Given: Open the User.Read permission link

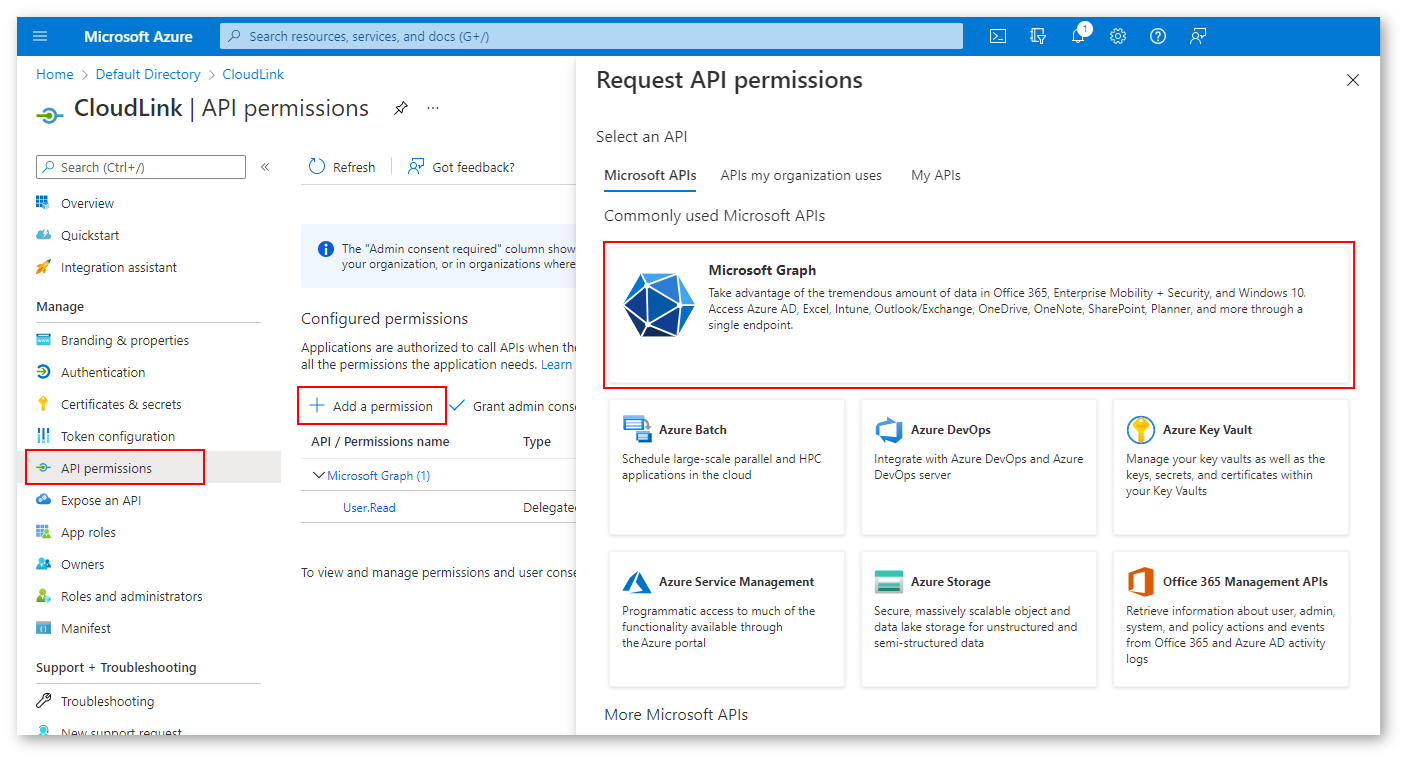Looking at the screenshot, I should click(369, 508).
